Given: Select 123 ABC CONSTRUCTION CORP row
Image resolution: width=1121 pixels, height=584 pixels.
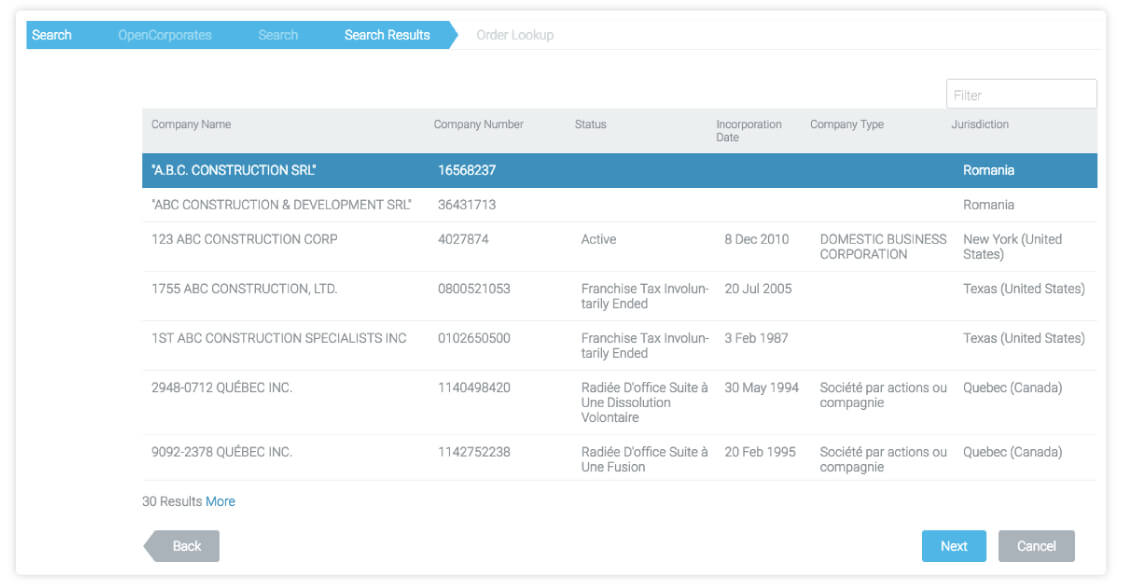Looking at the screenshot, I should tap(619, 247).
